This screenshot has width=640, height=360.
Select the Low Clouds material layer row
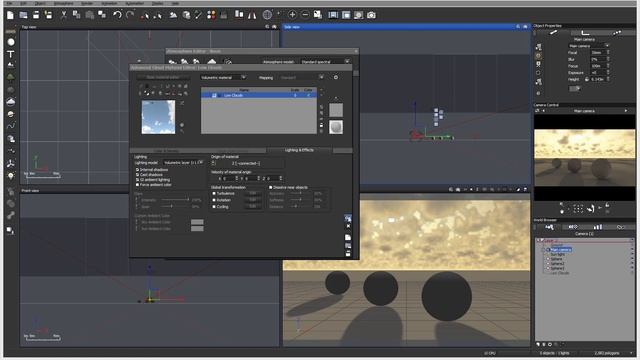tap(258, 95)
